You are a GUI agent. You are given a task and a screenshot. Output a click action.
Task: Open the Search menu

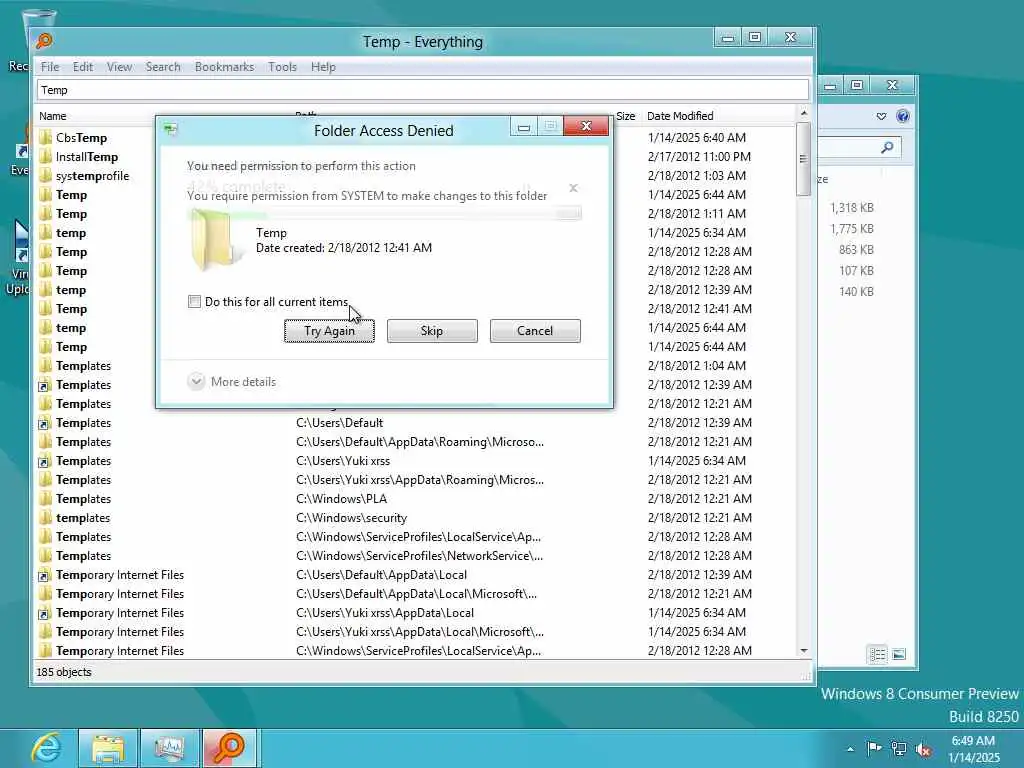(x=163, y=67)
